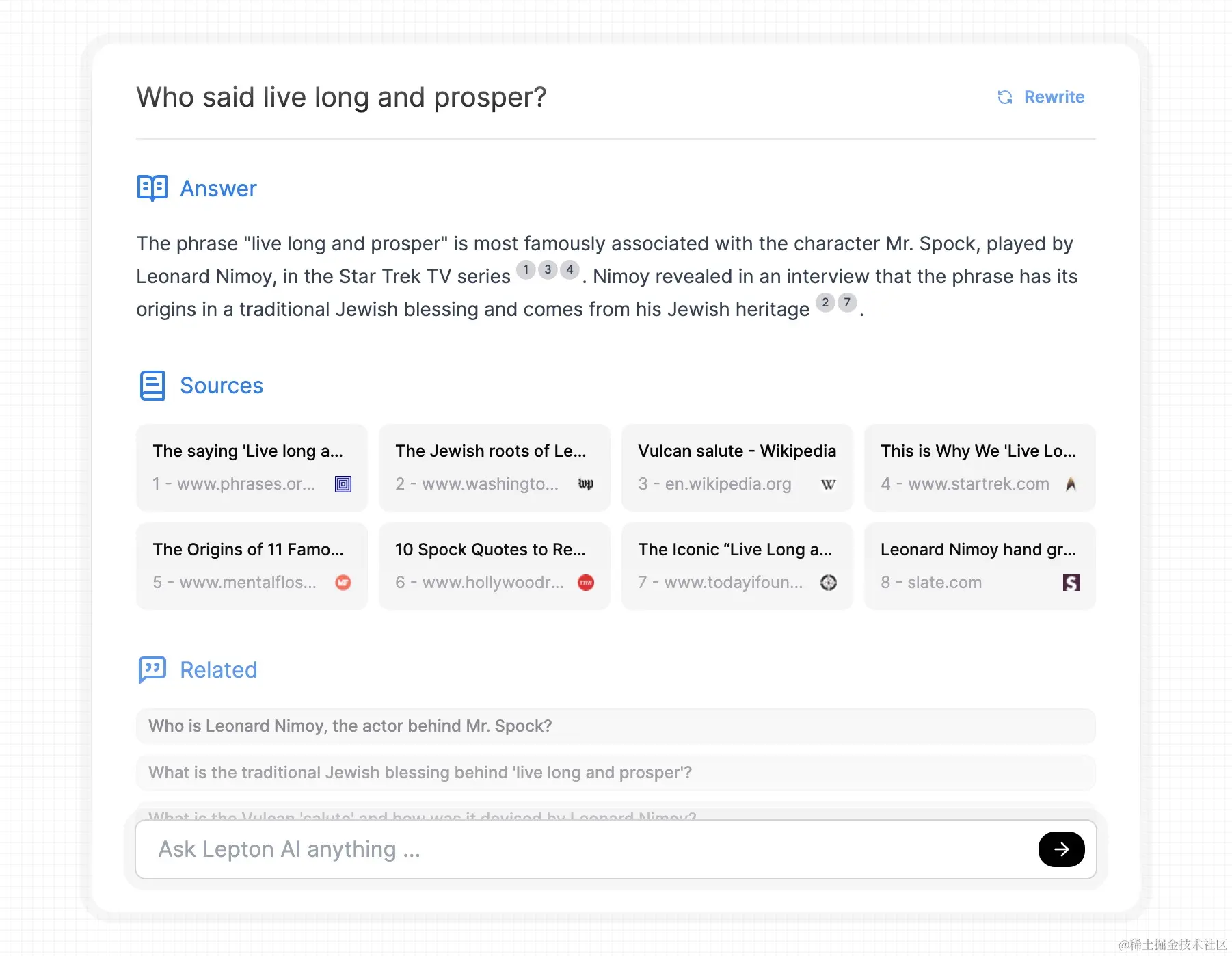
Task: Click the Sources document icon
Action: click(152, 386)
